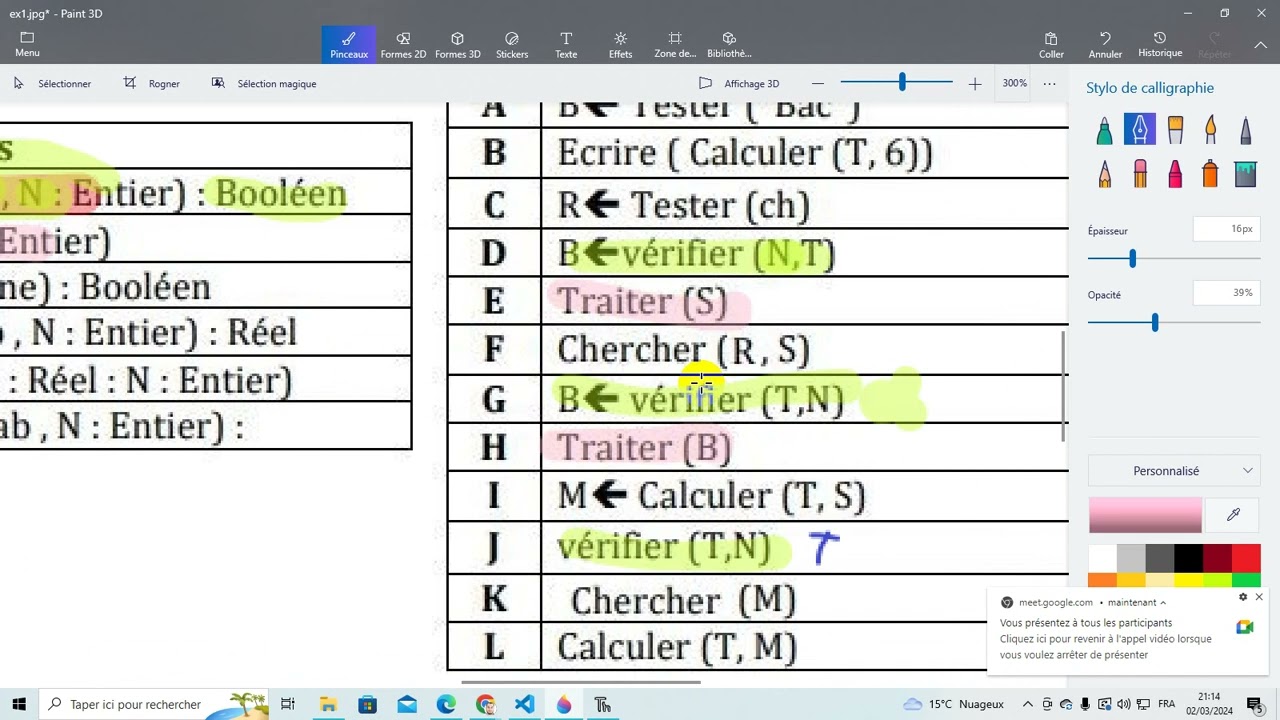Viewport: 1280px width, 720px height.
Task: Select the Oil brush
Action: point(1175,131)
